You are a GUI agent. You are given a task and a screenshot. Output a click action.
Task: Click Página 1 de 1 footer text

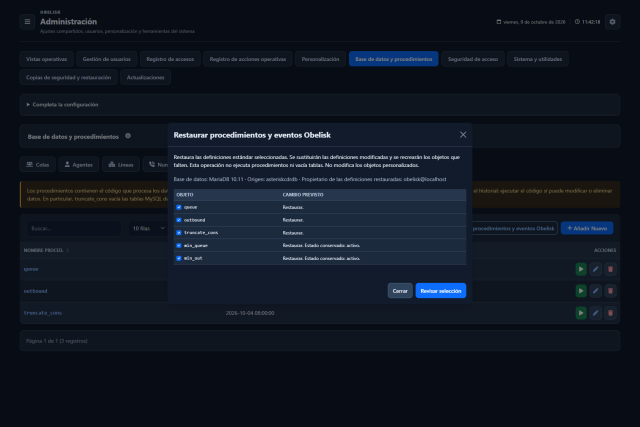(57, 341)
